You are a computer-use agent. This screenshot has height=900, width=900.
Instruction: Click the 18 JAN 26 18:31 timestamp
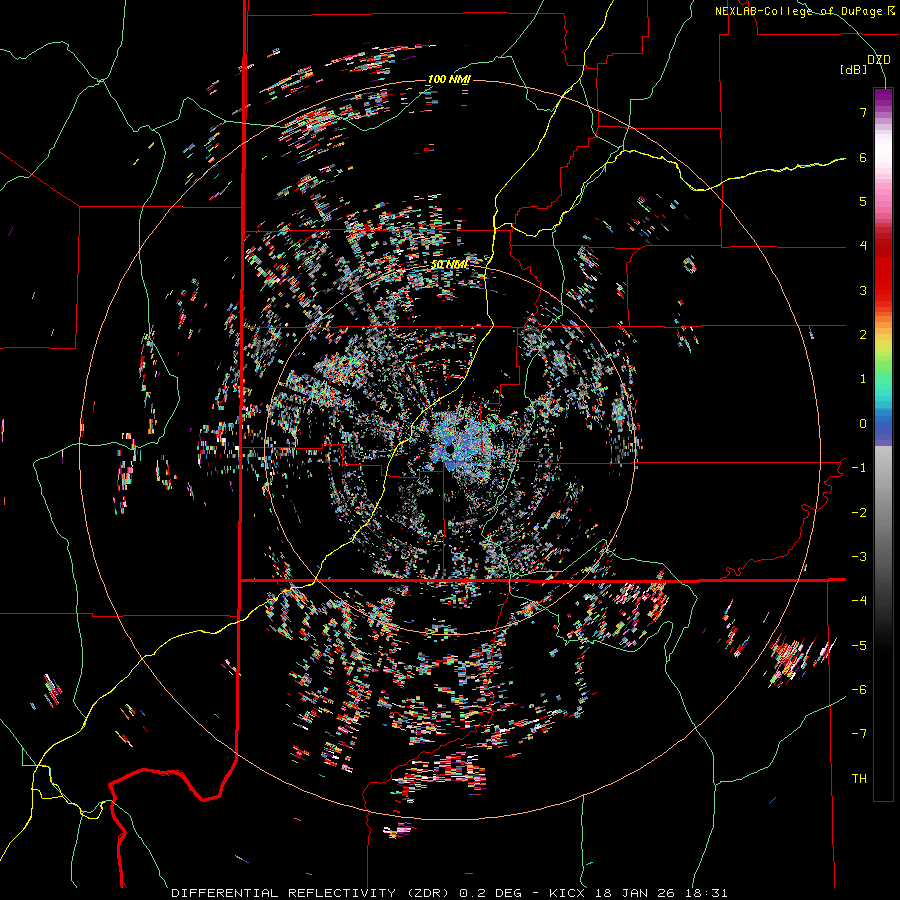660,893
